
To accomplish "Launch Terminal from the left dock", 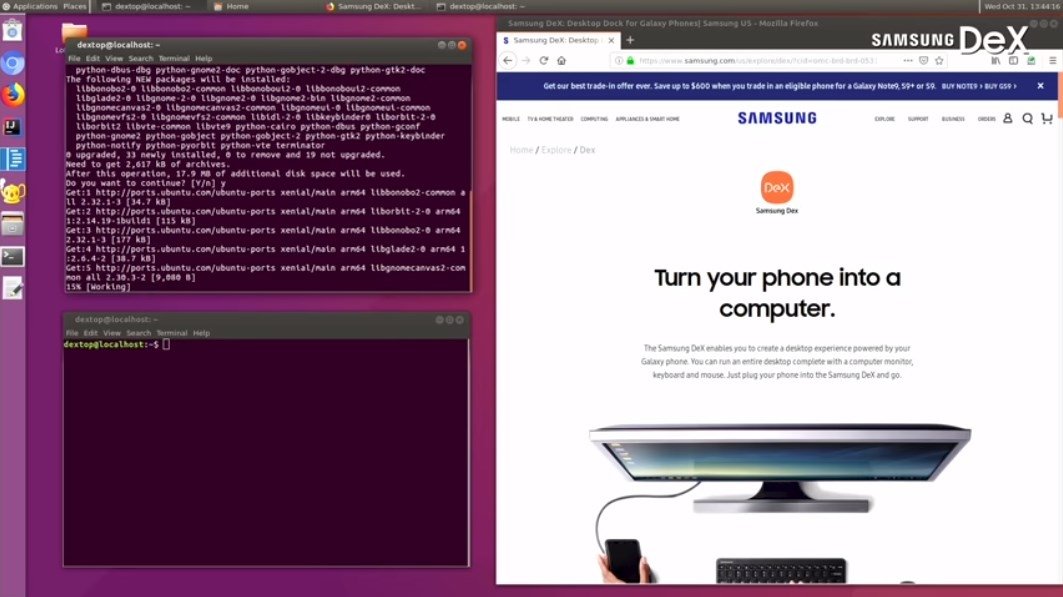I will tap(12, 256).
